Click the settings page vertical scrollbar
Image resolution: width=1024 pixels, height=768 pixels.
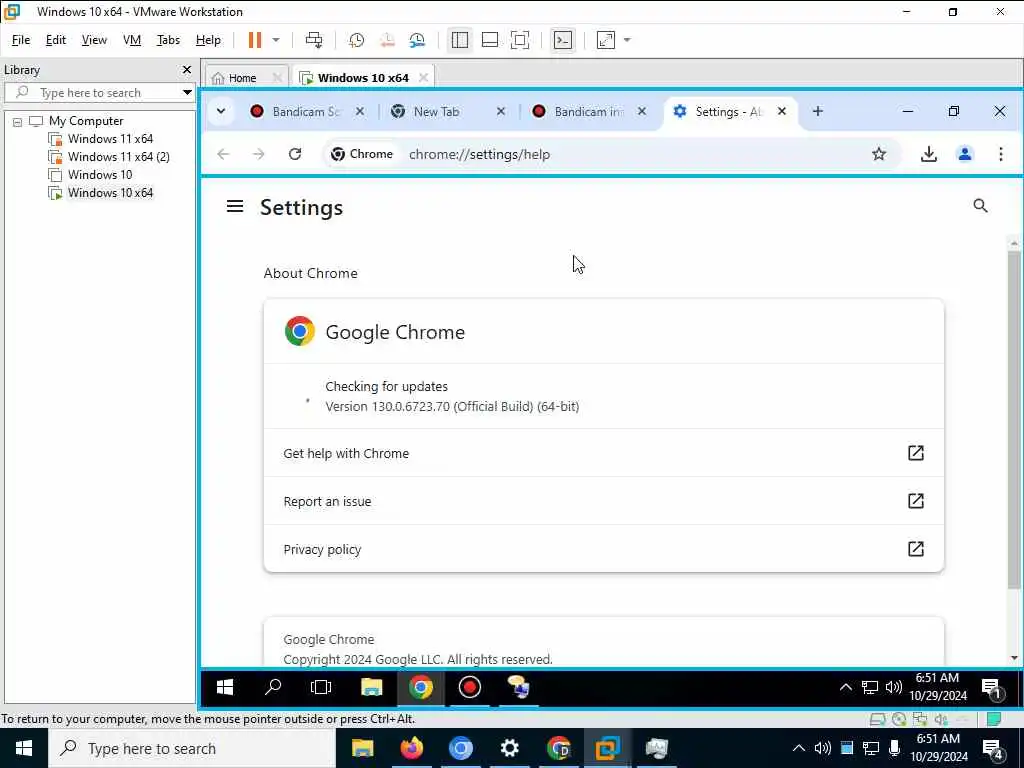tap(1014, 419)
